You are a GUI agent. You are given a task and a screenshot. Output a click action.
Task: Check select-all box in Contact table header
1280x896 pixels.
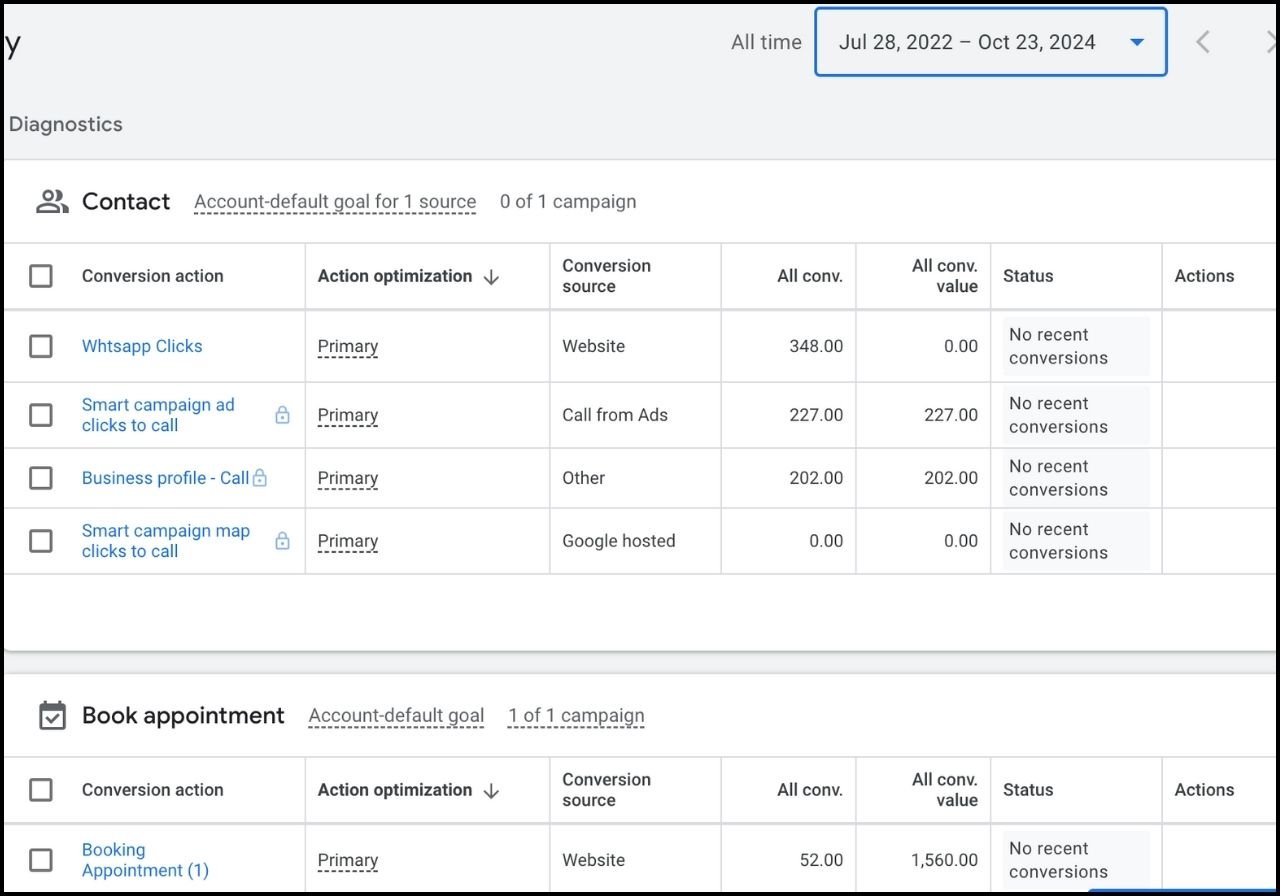(41, 276)
